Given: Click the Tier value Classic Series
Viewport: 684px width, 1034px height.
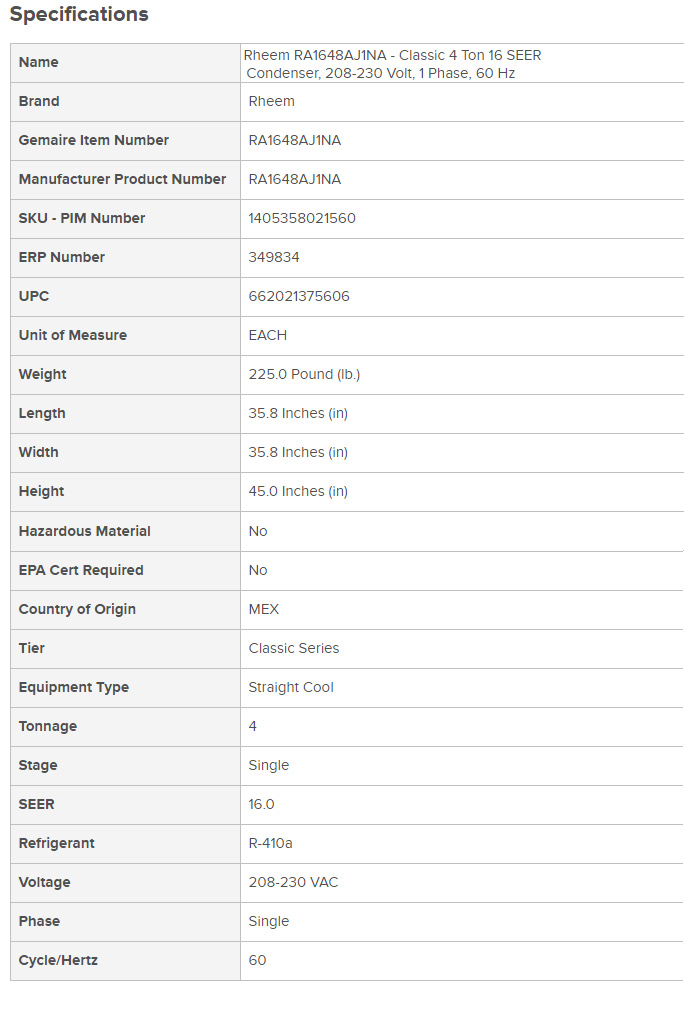Looking at the screenshot, I should click(x=294, y=648).
